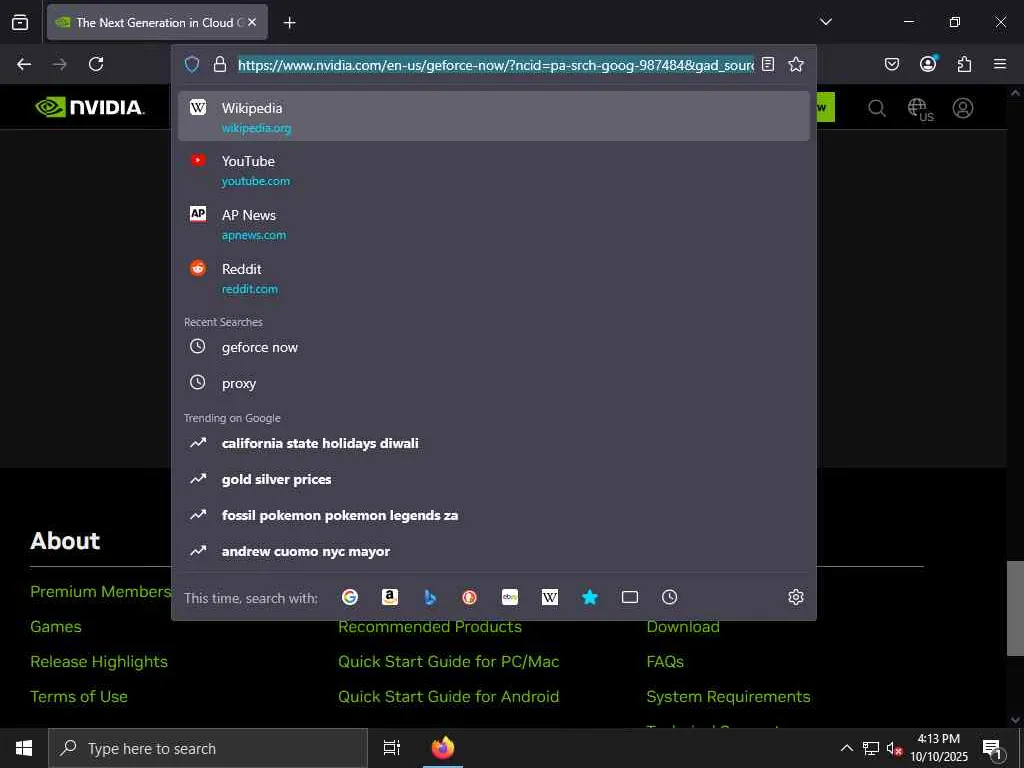The height and width of the screenshot is (768, 1024).
Task: Choose recent search proxy
Action: (494, 383)
